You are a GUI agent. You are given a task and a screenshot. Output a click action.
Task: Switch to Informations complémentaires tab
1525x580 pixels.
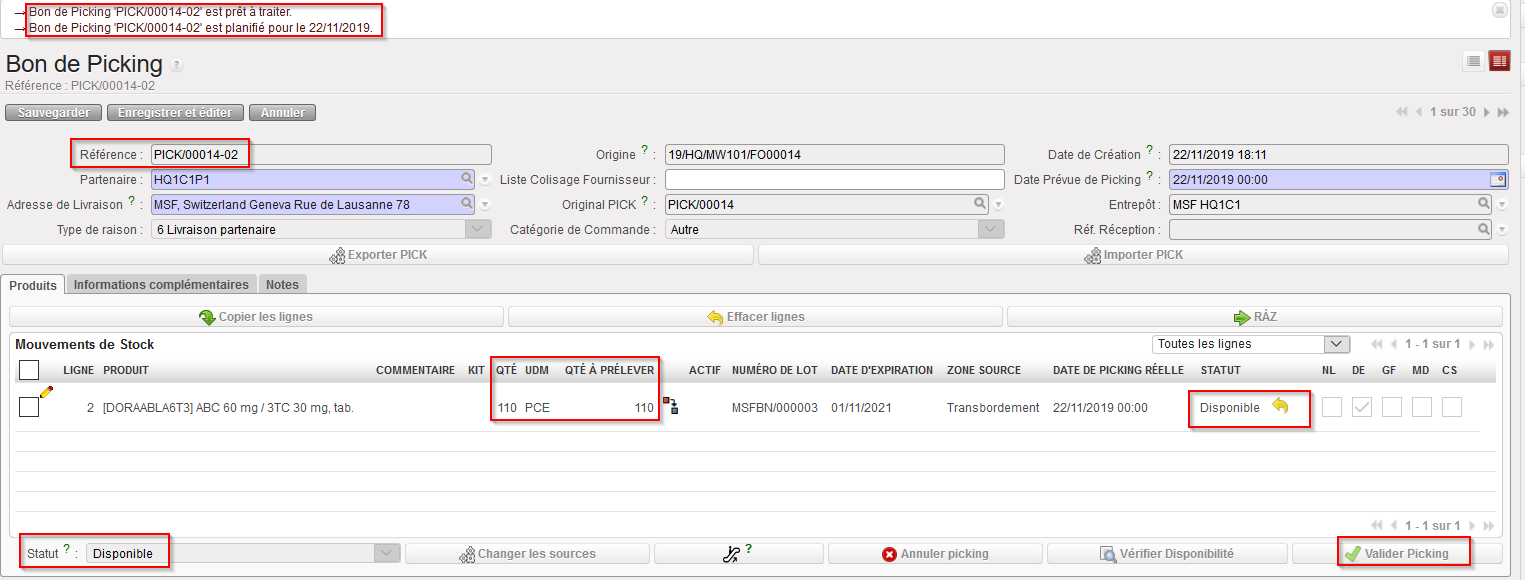(161, 285)
